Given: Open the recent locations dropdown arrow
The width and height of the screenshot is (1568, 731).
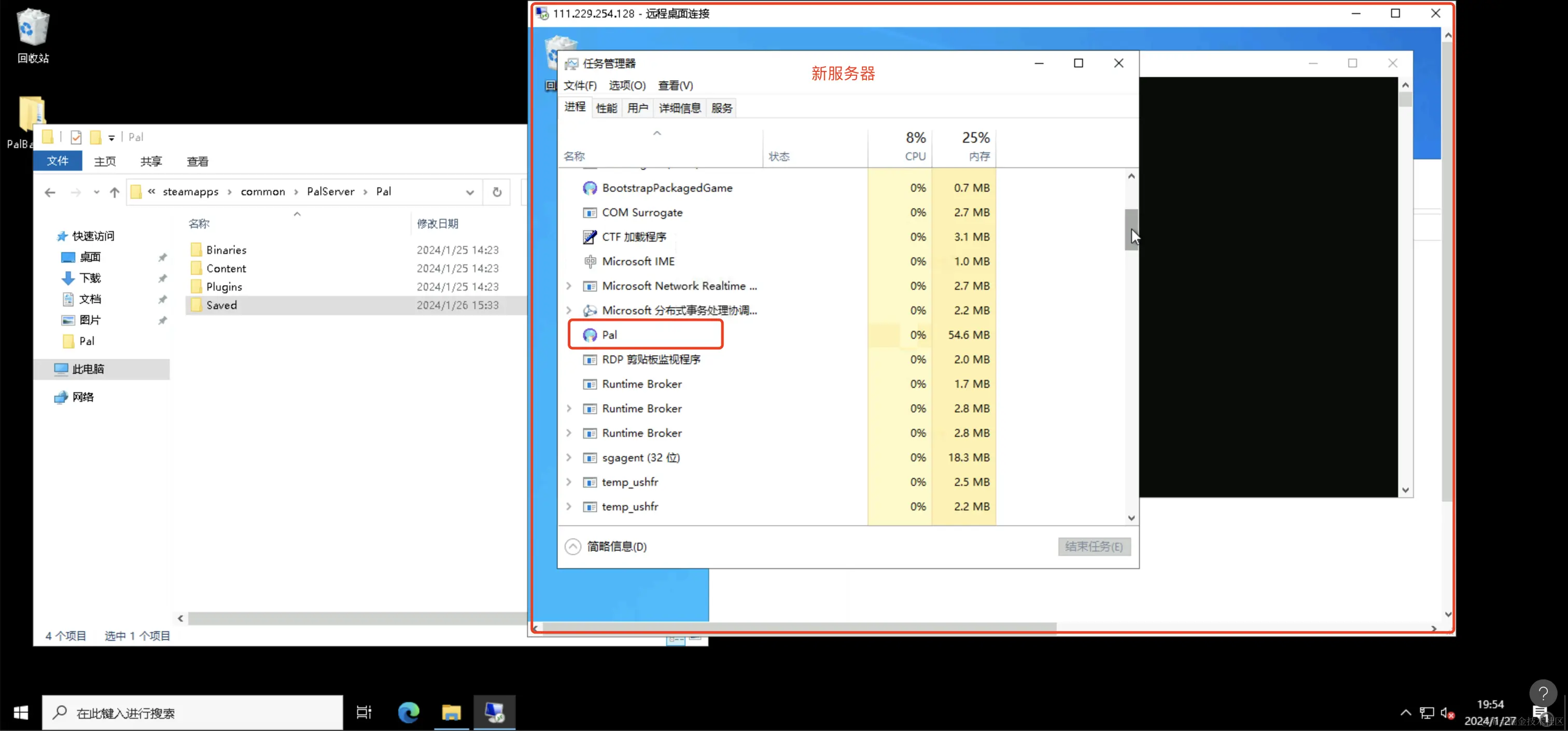Looking at the screenshot, I should click(96, 192).
